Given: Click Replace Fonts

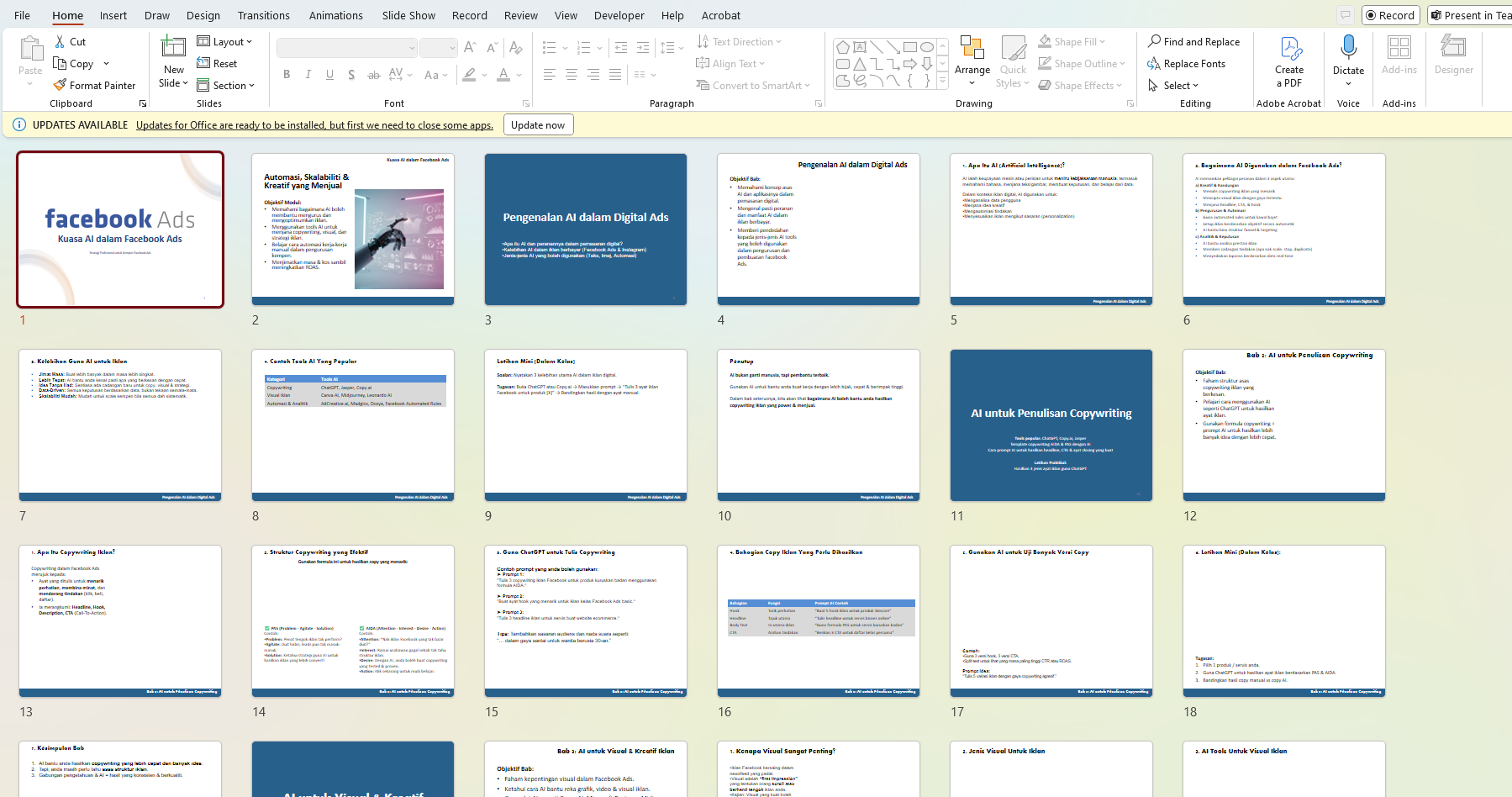Looking at the screenshot, I should (1187, 63).
